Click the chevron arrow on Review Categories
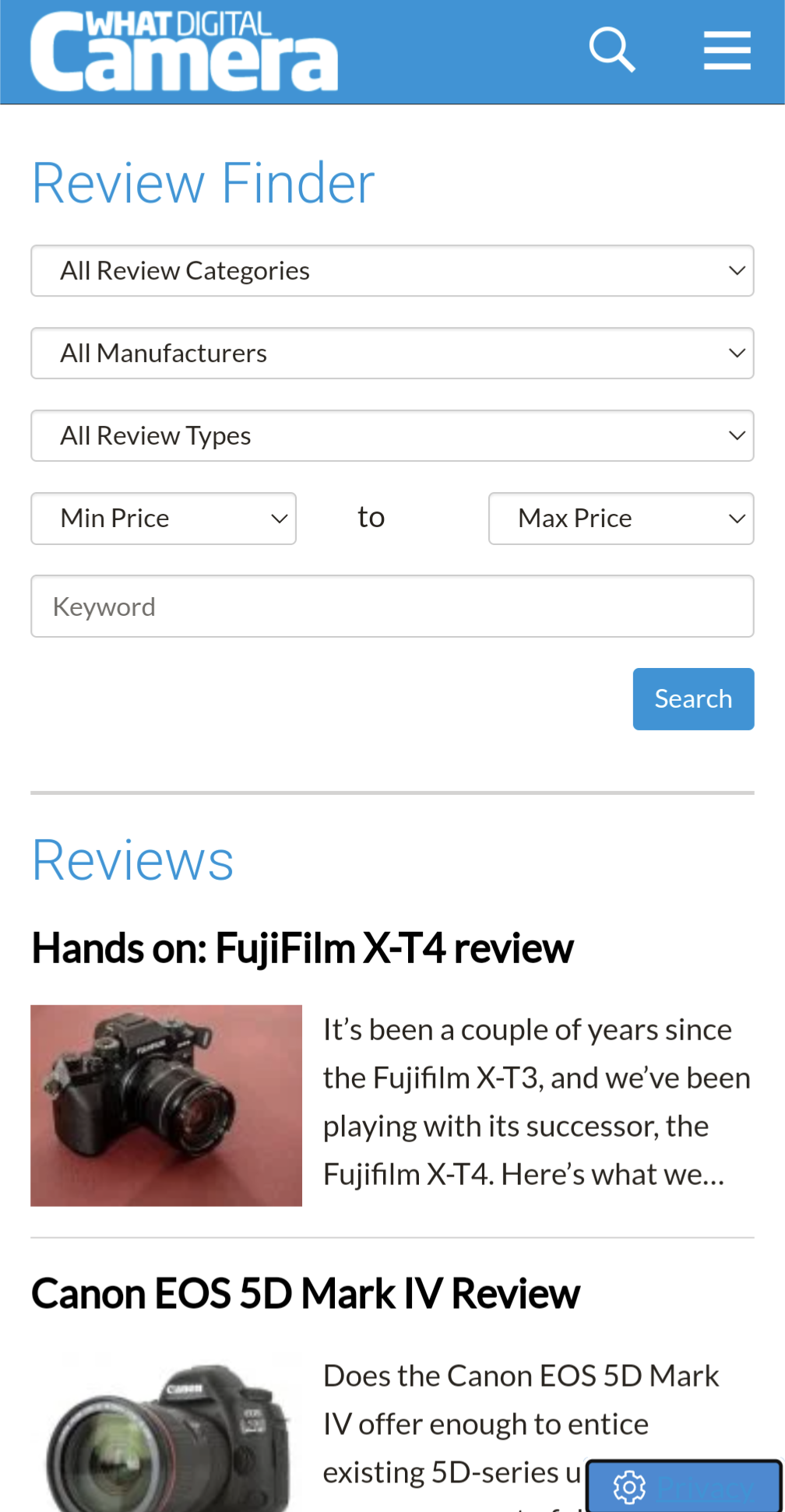 [737, 271]
